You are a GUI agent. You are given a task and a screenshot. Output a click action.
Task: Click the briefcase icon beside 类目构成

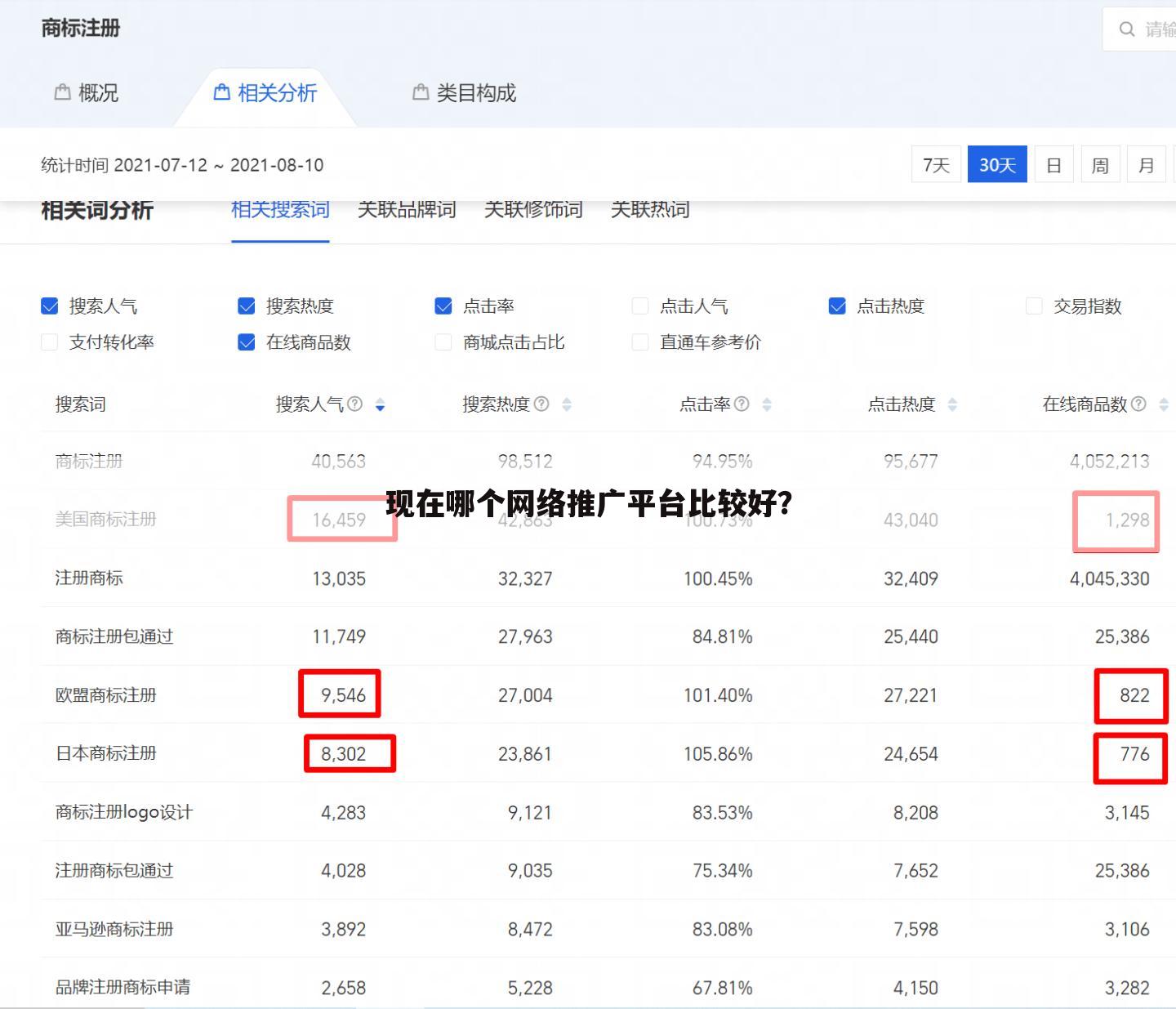(x=420, y=93)
